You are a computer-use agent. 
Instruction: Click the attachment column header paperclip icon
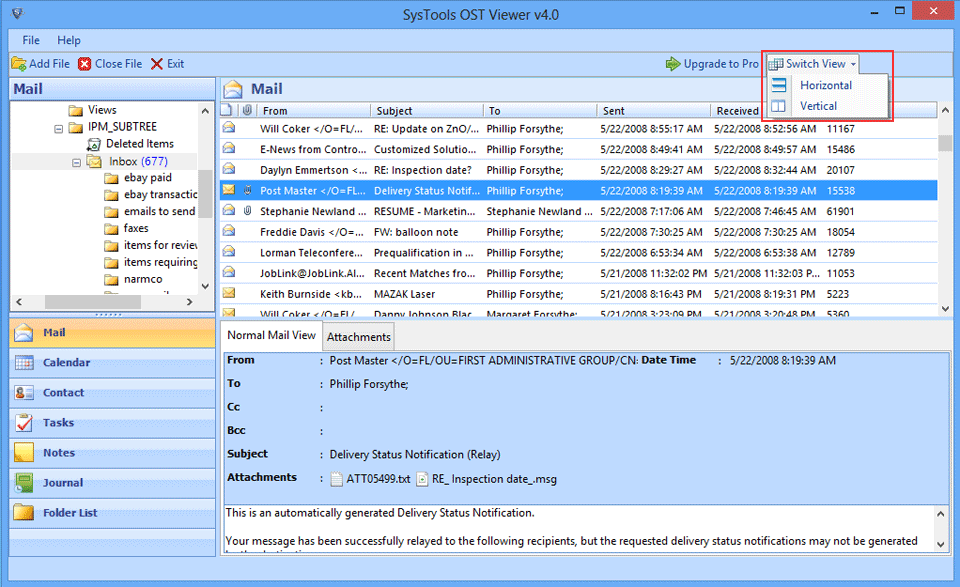[247, 110]
